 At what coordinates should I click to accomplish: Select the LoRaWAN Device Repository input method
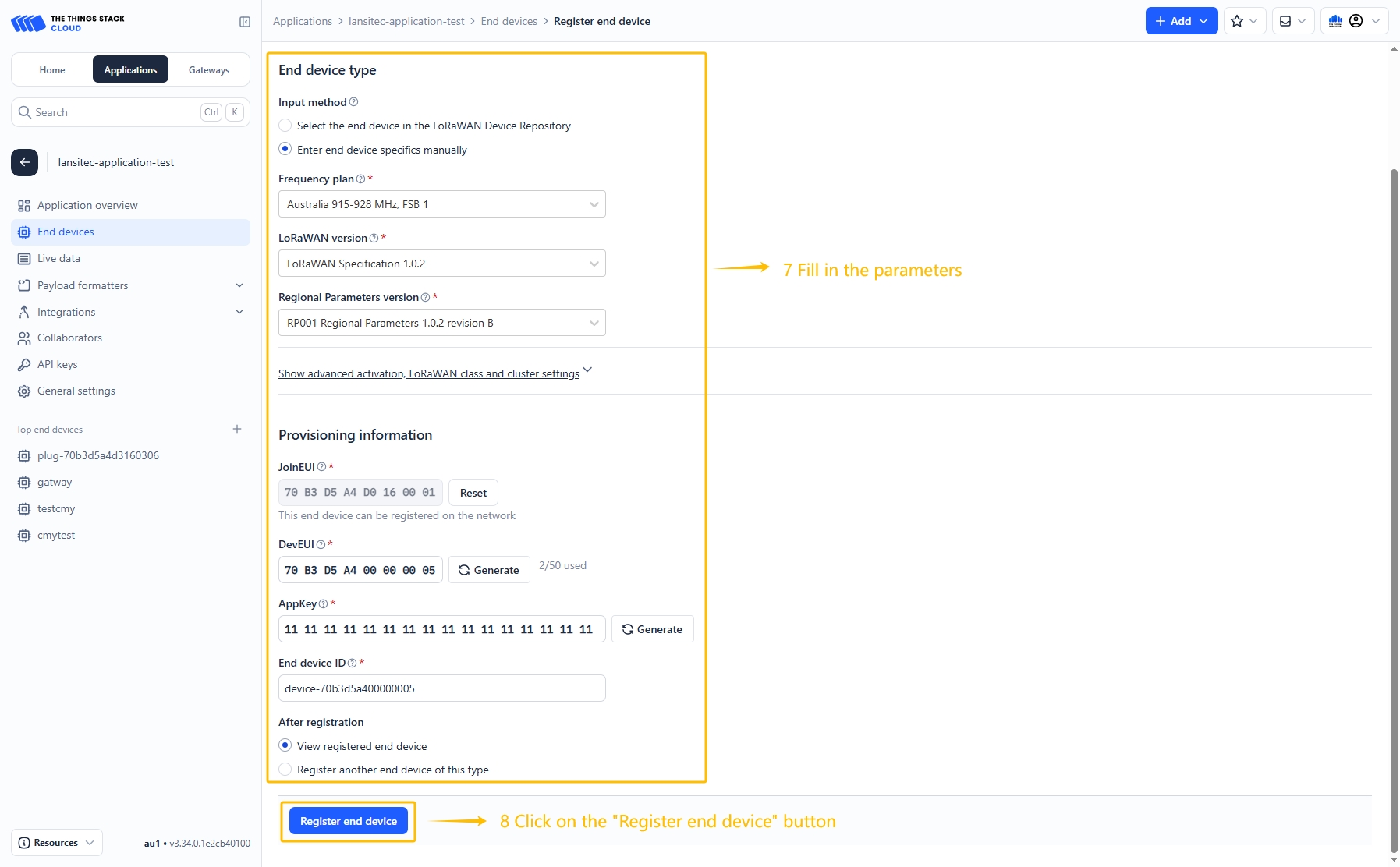(x=285, y=126)
